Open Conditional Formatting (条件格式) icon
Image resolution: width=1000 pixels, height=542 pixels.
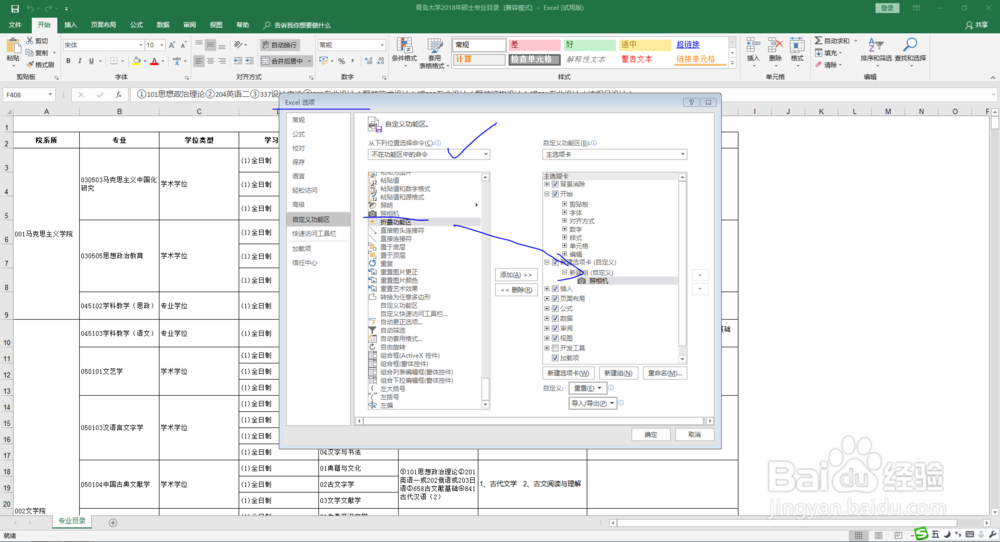[x=404, y=46]
